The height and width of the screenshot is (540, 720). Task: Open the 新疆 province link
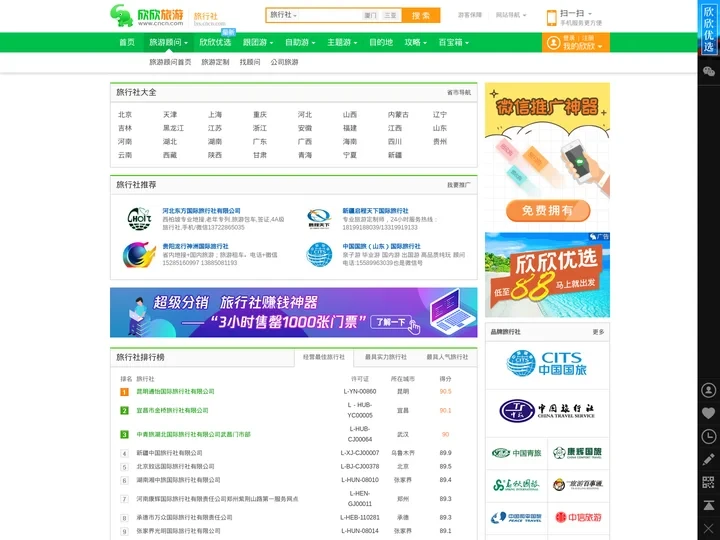[x=395, y=155]
